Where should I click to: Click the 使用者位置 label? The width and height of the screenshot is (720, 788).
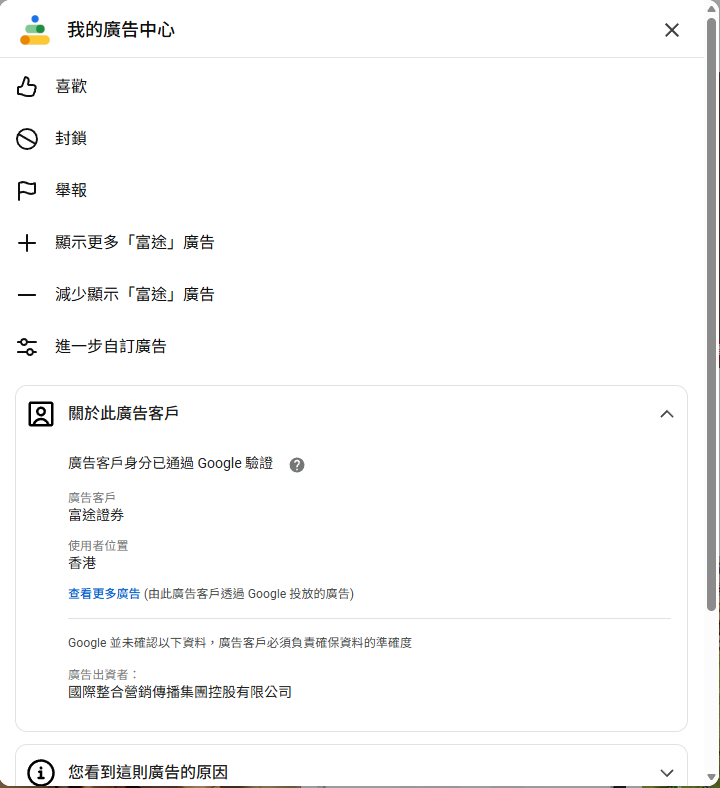[x=98, y=546]
